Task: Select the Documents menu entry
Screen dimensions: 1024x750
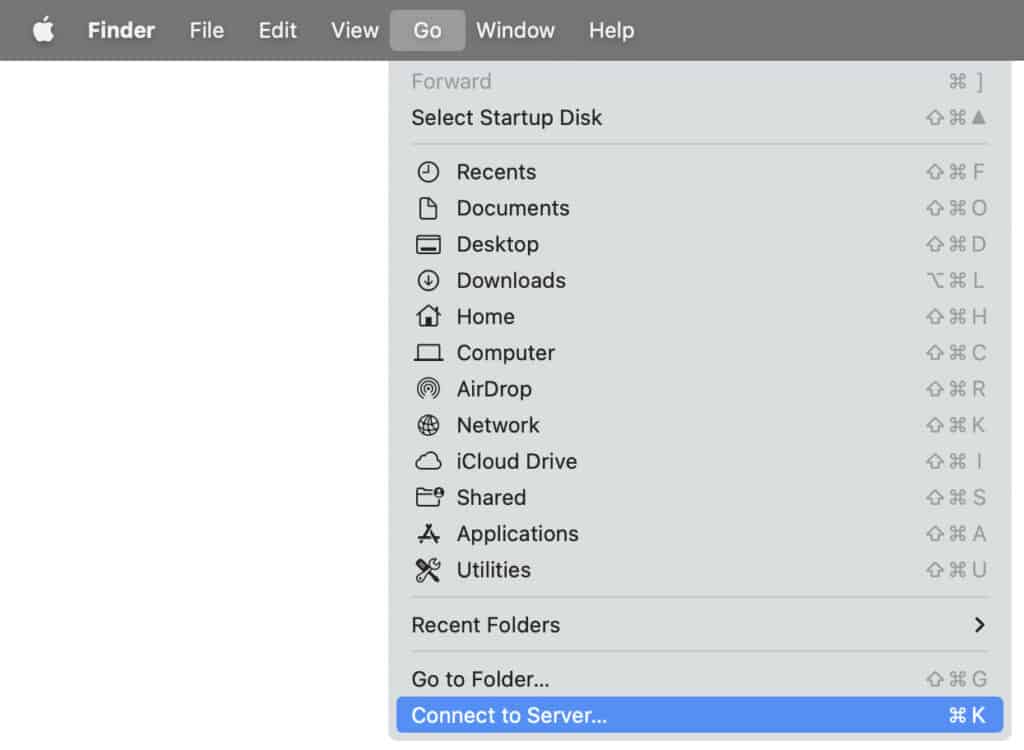Action: (x=699, y=208)
